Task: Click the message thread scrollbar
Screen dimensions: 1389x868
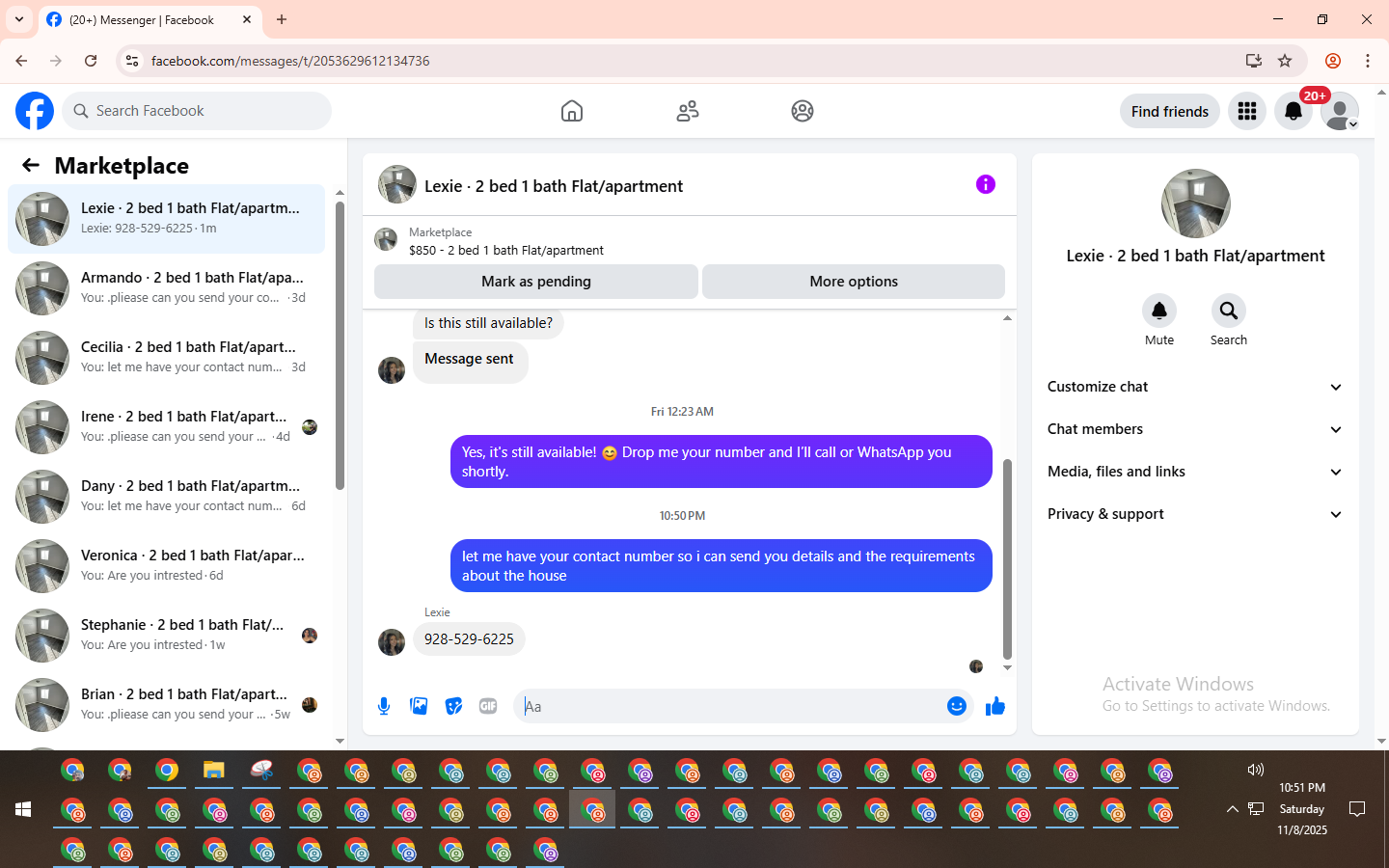Action: tap(1007, 559)
